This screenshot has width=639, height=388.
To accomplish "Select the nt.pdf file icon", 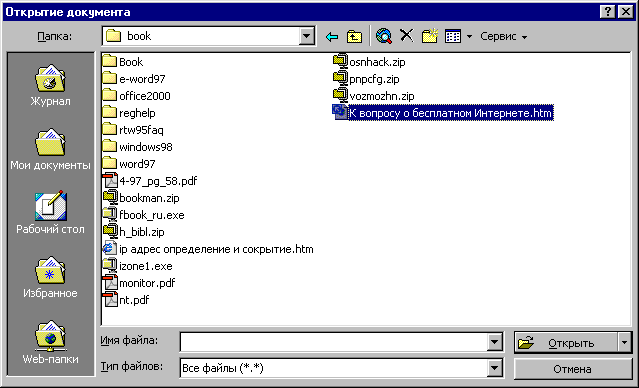I will pos(110,300).
